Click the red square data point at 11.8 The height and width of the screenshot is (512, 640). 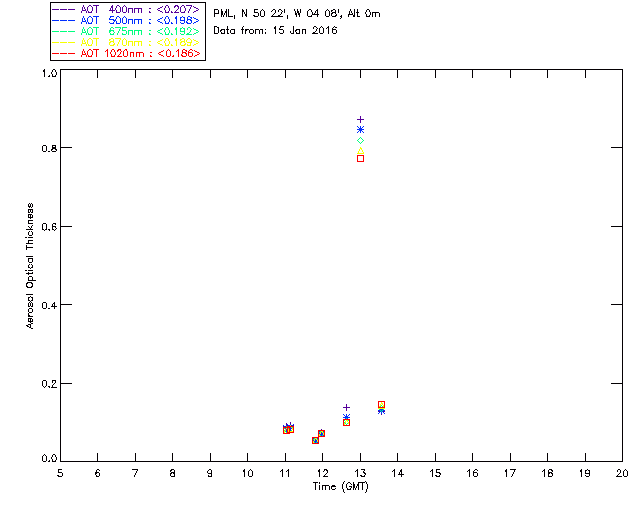click(315, 441)
